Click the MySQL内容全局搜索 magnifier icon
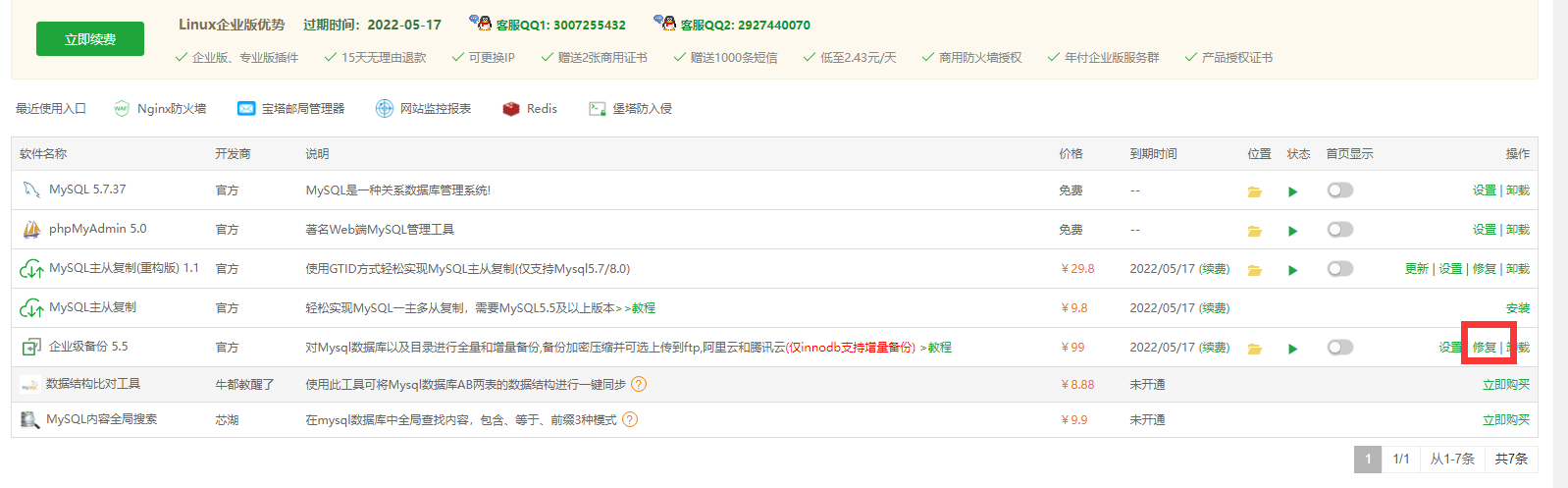Screen dimensions: 1568x488 click(x=29, y=419)
